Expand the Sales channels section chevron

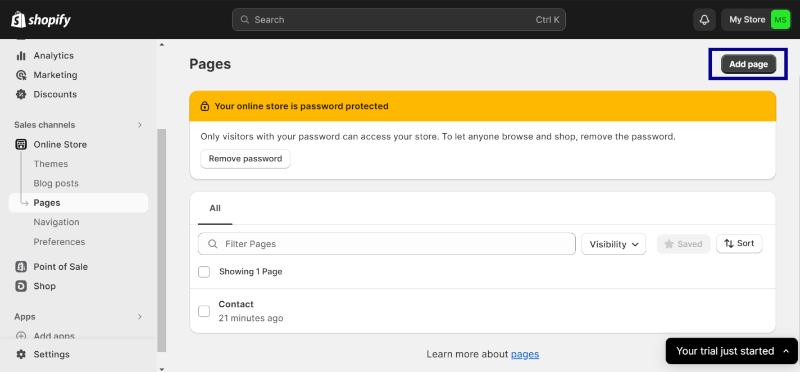click(x=140, y=125)
